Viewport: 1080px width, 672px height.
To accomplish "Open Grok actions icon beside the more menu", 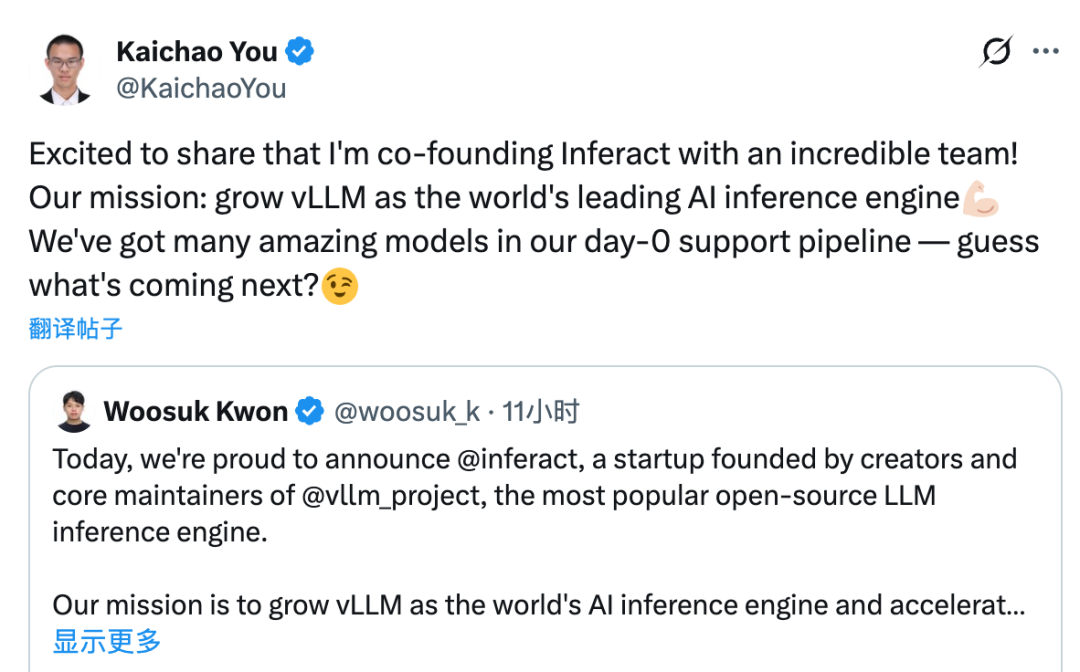I will pos(996,52).
